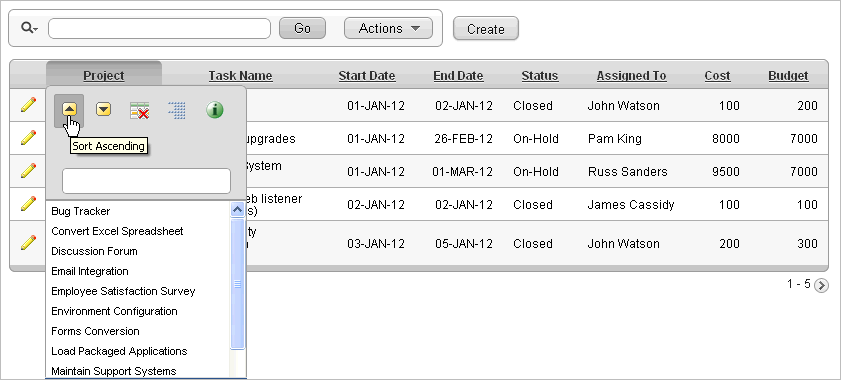This screenshot has height=380, width=841.
Task: Click the Go button
Action: [x=303, y=28]
